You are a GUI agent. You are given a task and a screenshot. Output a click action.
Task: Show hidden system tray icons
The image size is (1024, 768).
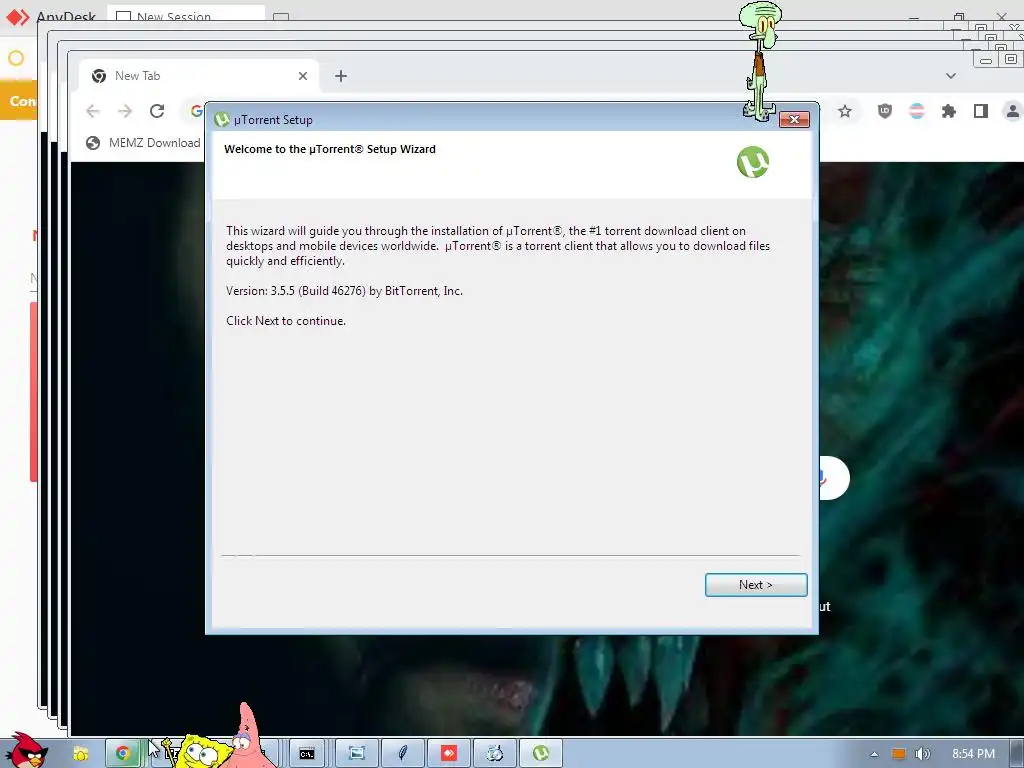(x=874, y=754)
